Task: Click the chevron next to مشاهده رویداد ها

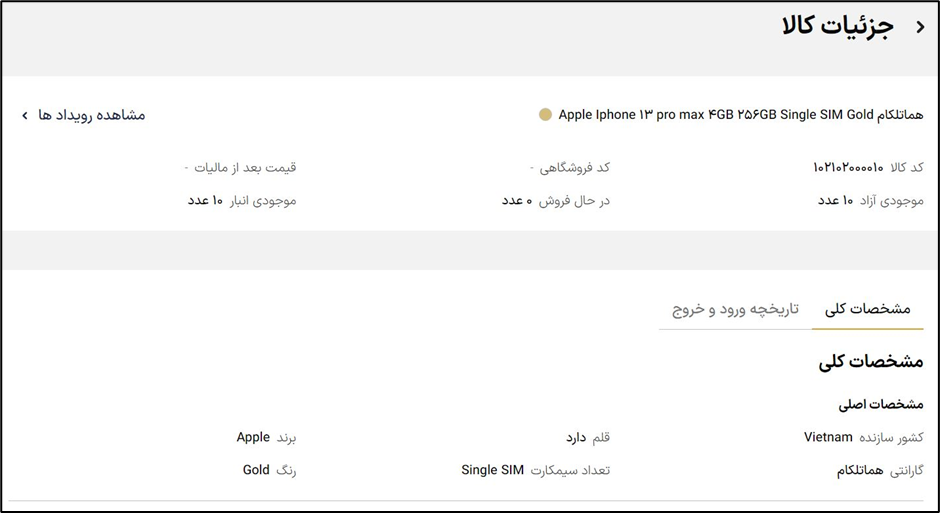Action: [24, 116]
